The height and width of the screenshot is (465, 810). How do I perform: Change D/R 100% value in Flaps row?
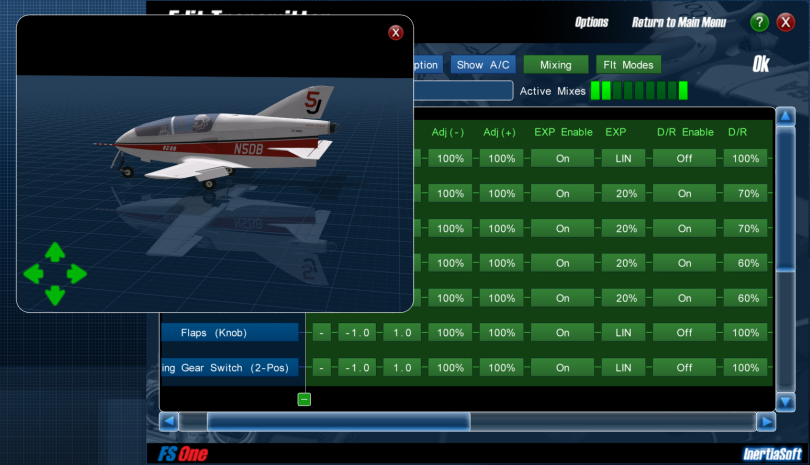point(745,333)
